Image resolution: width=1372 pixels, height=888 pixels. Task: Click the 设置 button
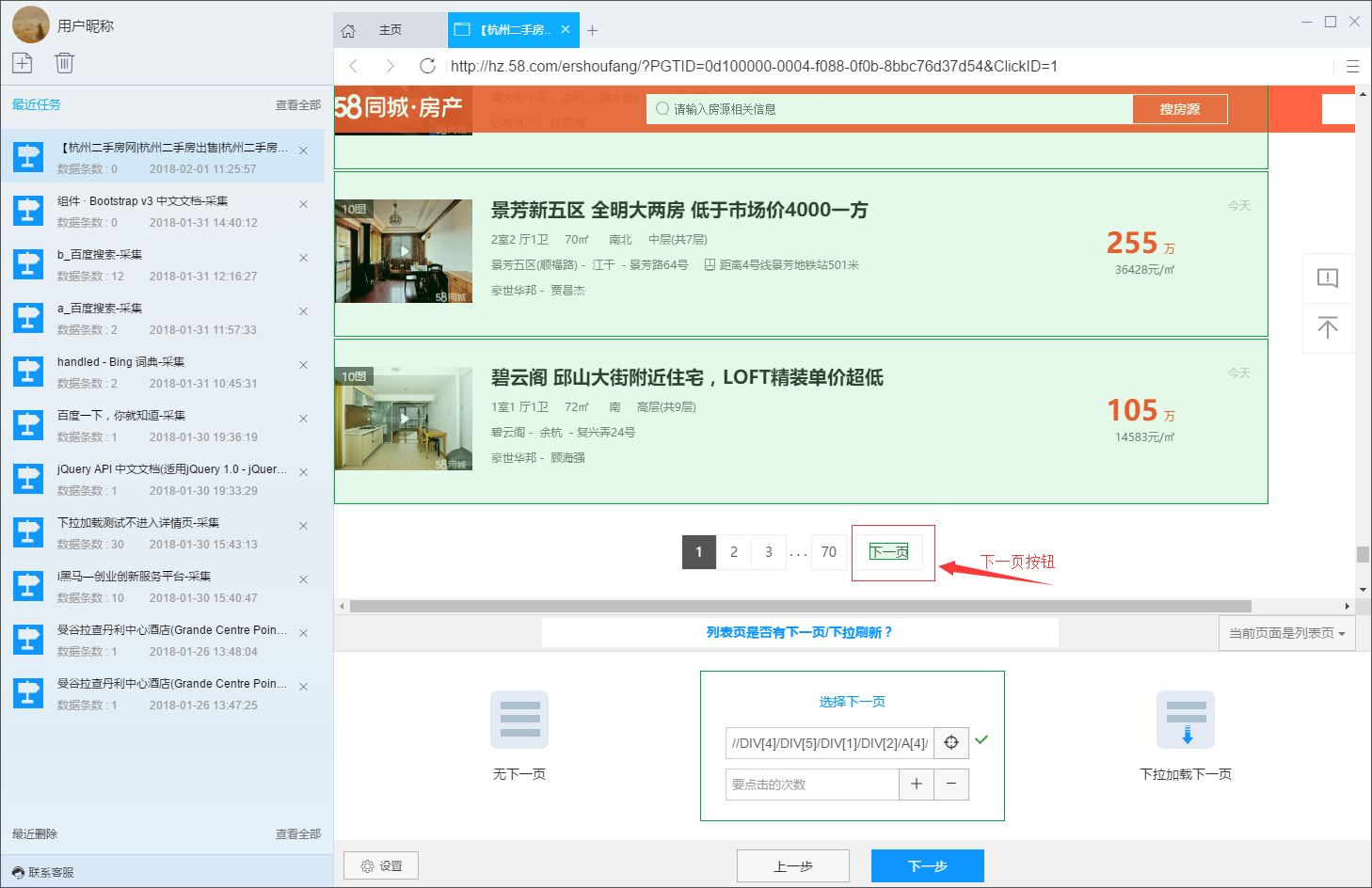tap(381, 865)
